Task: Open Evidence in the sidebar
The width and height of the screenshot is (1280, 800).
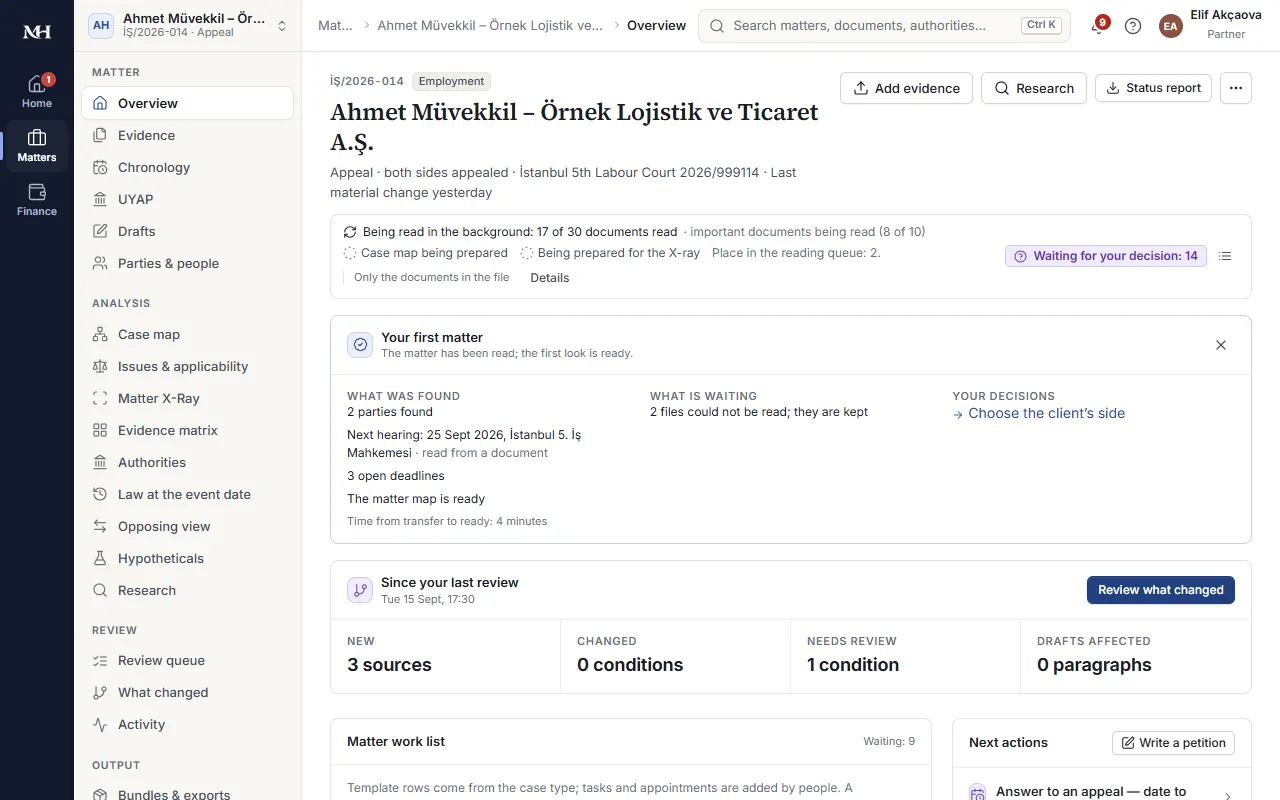Action: pos(187,135)
